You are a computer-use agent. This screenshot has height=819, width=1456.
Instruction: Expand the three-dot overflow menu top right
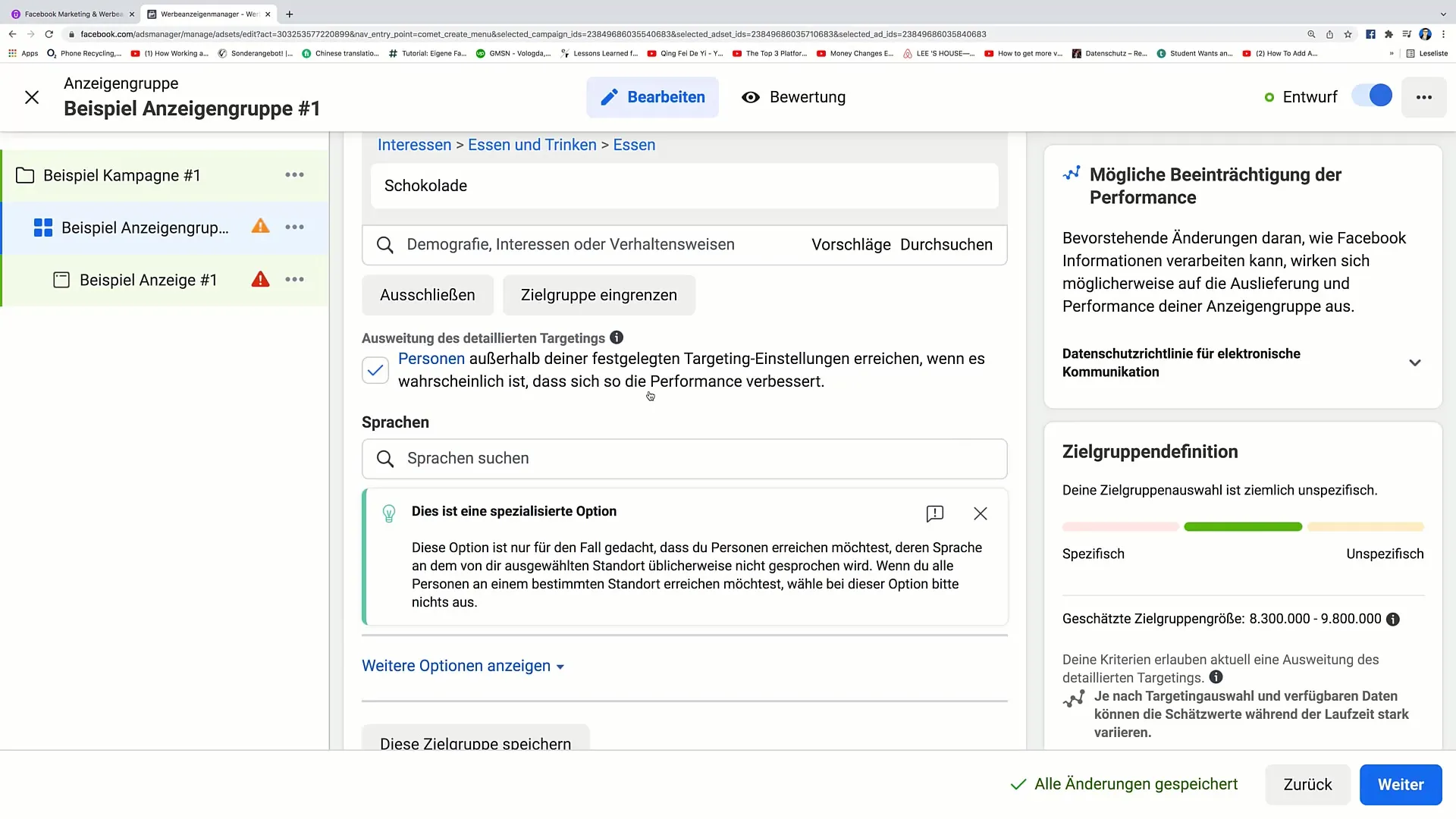[x=1424, y=97]
